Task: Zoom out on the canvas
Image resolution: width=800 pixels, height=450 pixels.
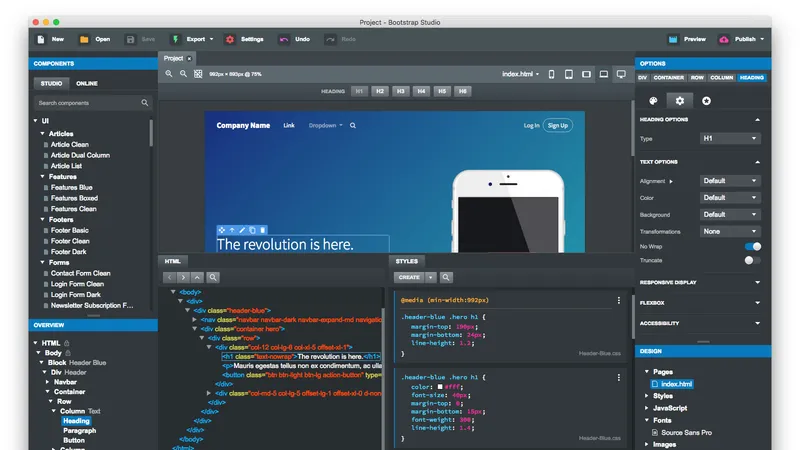Action: (x=183, y=74)
